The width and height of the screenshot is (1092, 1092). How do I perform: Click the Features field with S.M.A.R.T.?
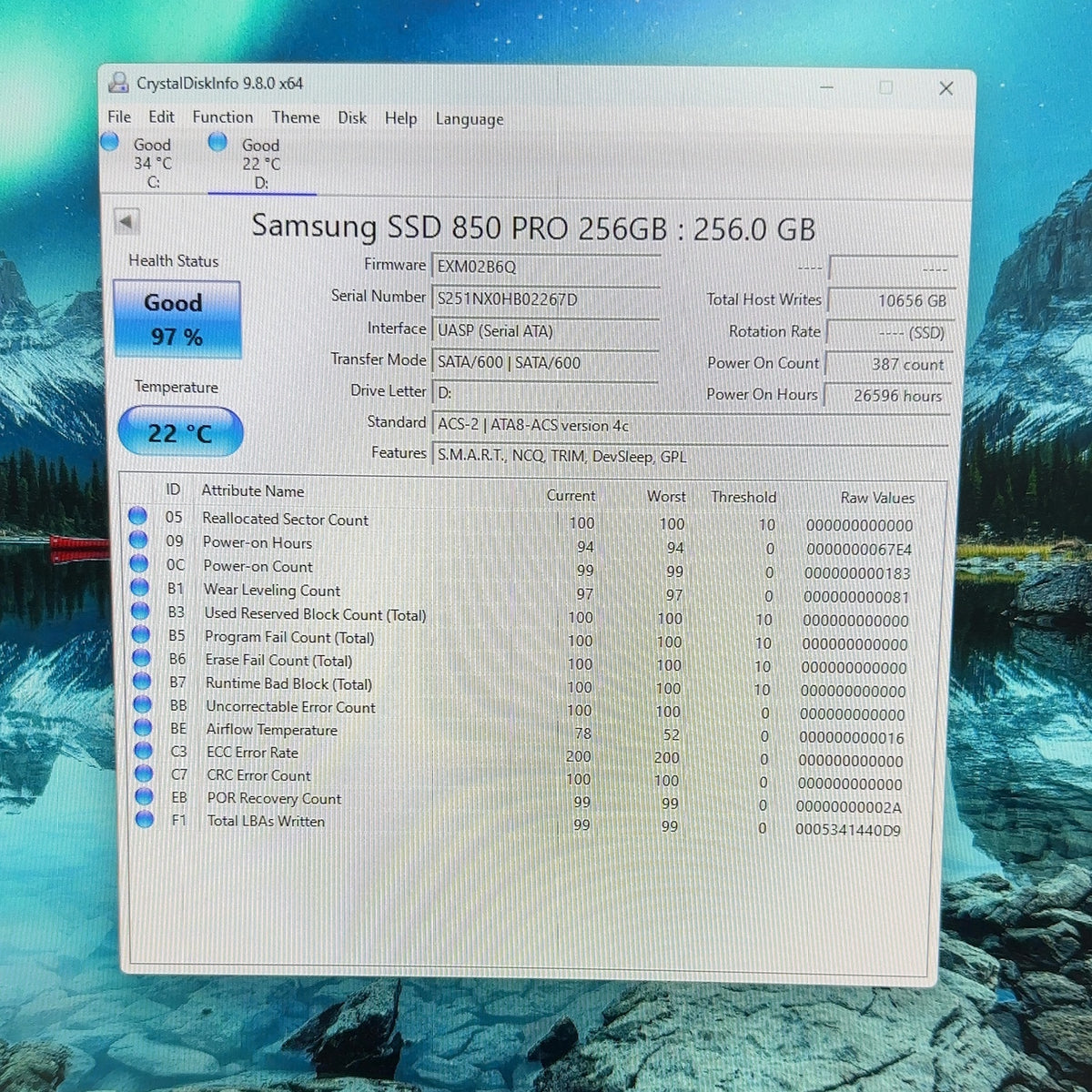(x=692, y=456)
